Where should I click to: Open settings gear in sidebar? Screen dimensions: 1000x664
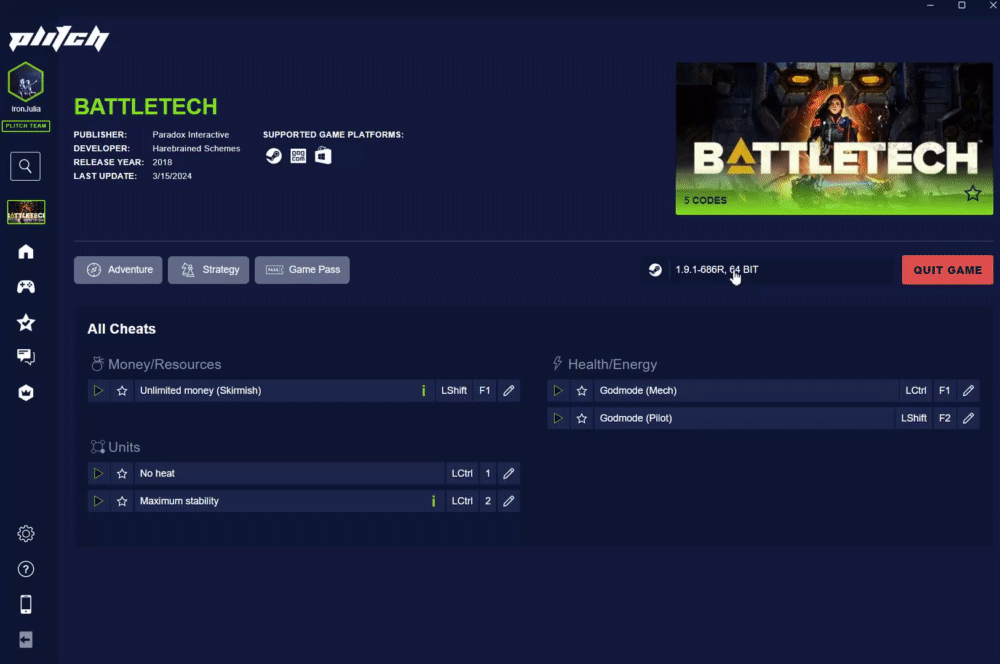coord(26,533)
